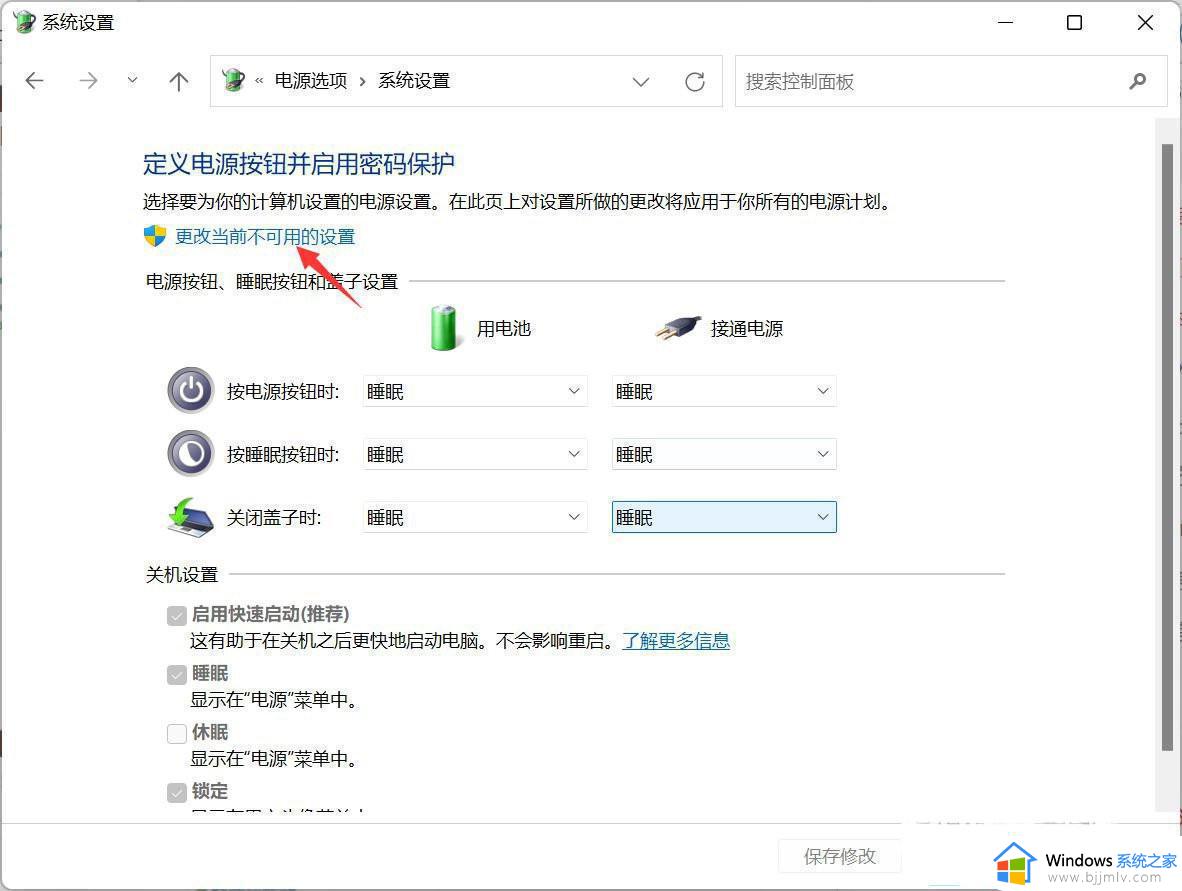Click the sleep button moon icon
Screen dimensions: 1182x891
(191, 453)
